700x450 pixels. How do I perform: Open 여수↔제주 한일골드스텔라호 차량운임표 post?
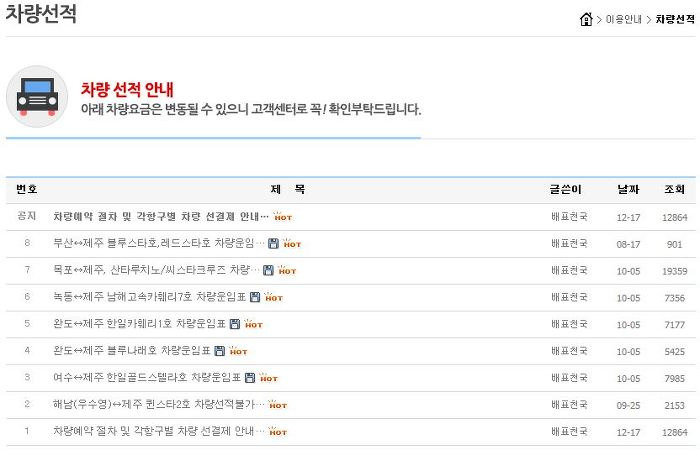pos(147,377)
